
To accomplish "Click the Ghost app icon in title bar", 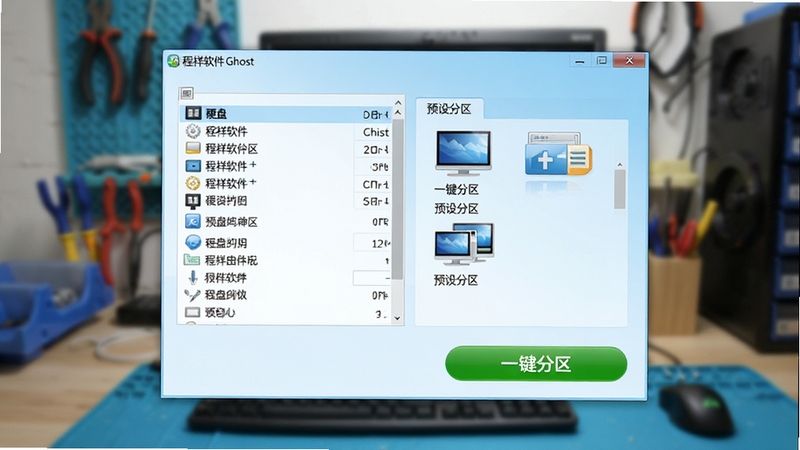I will tap(173, 61).
